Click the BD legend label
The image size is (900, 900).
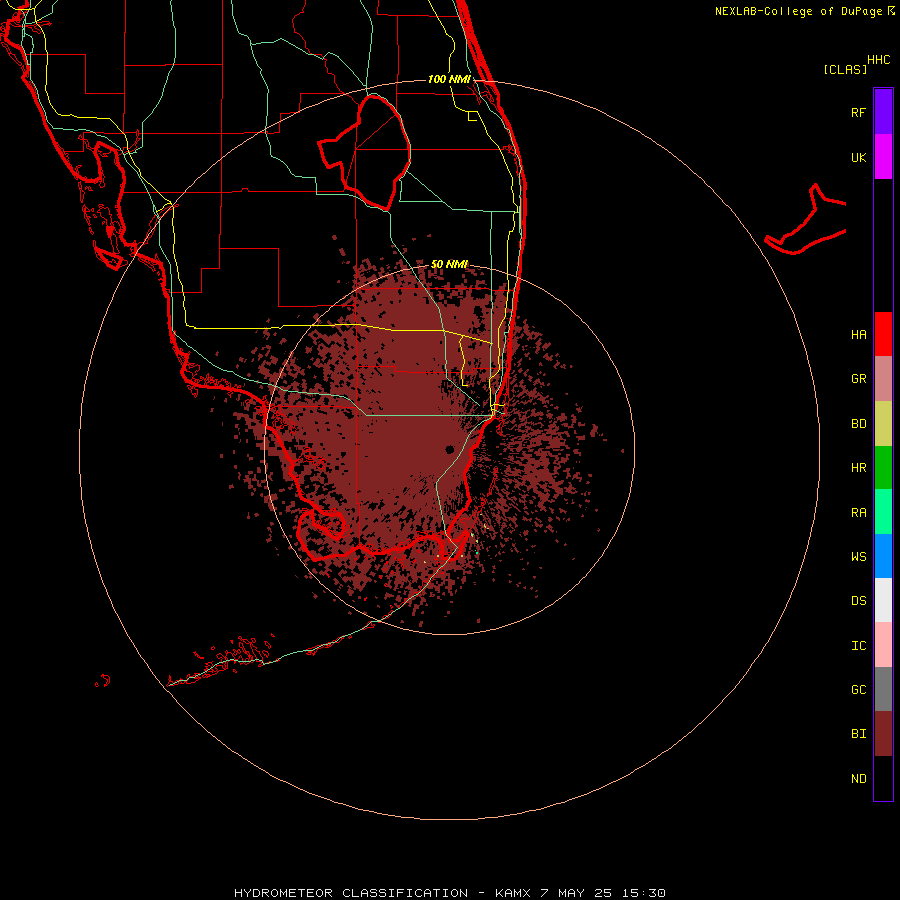click(858, 424)
